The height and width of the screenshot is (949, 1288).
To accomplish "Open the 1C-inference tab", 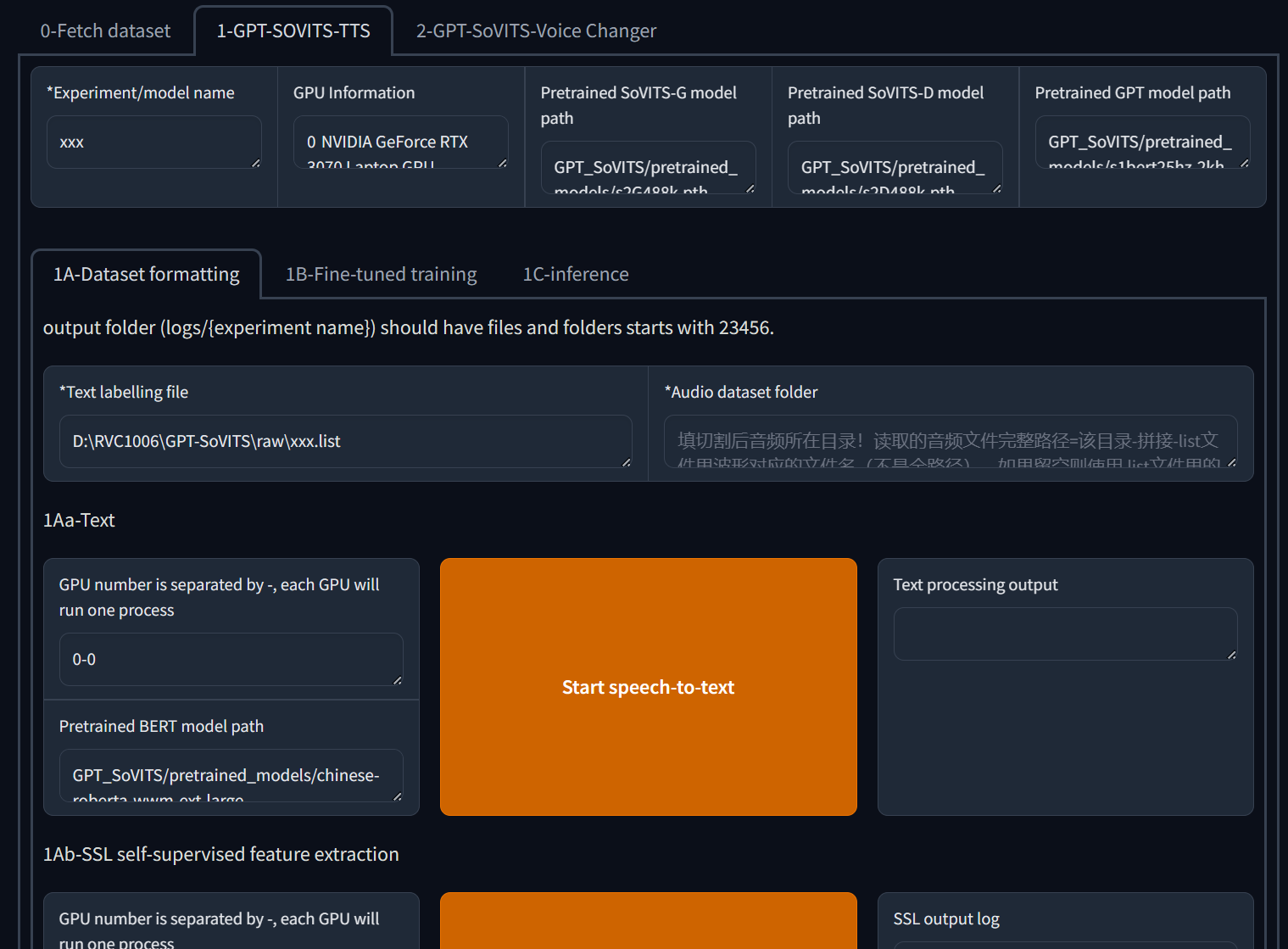I will tap(575, 275).
